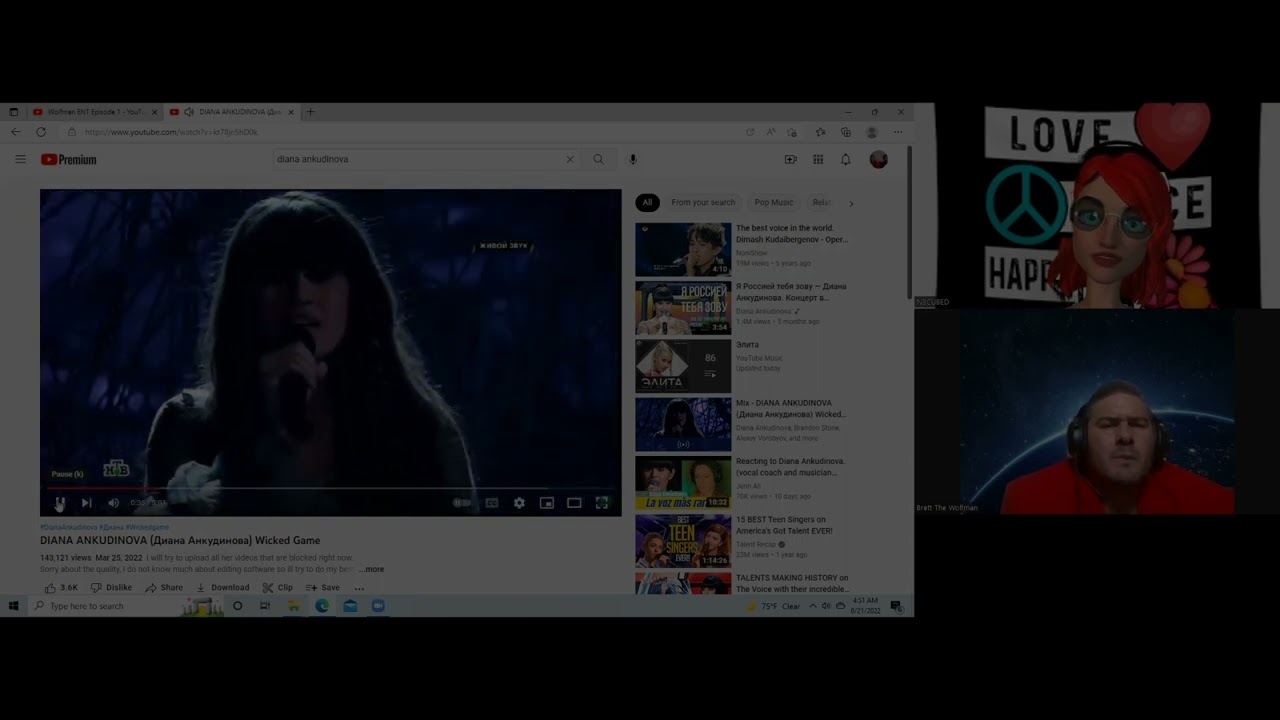
Task: Select the From your search chip
Action: (x=703, y=202)
